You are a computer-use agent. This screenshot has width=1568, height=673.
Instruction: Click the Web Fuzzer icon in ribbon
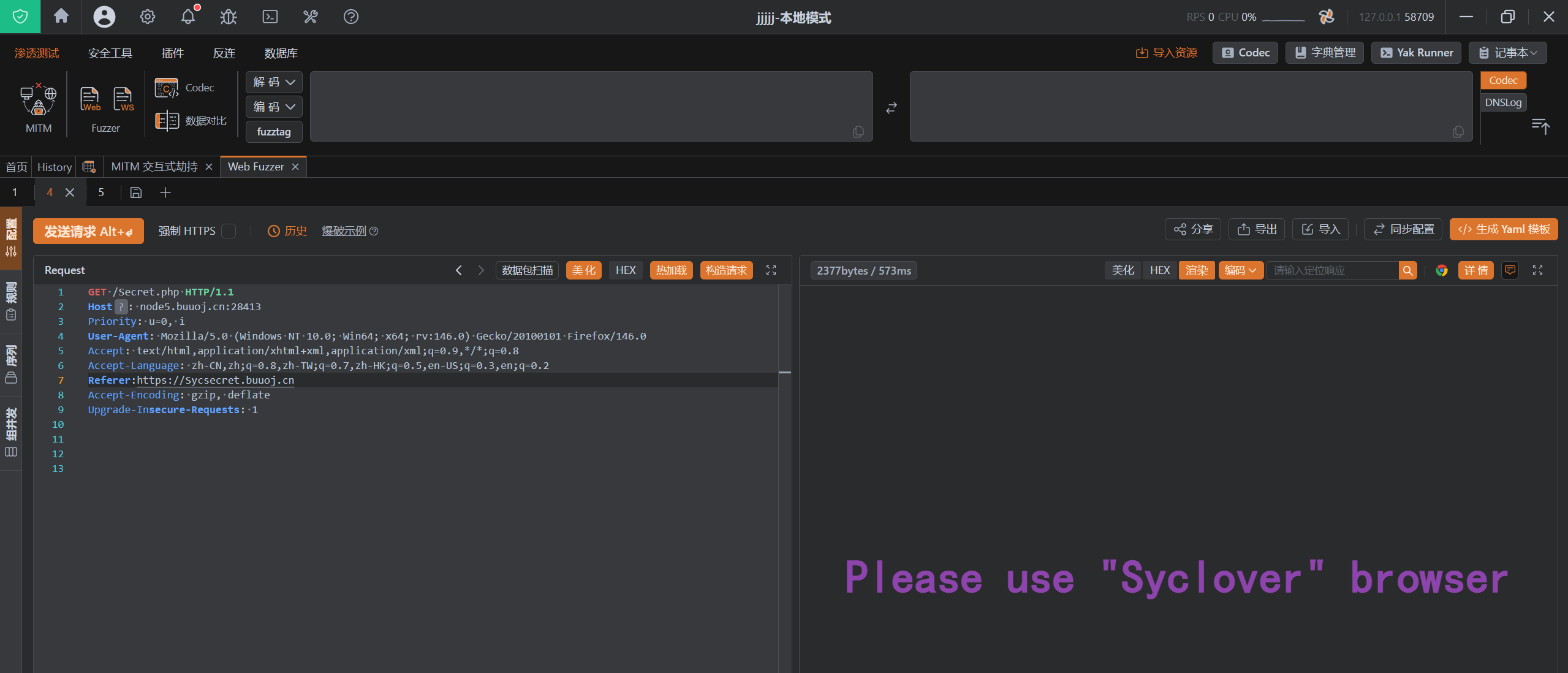tap(90, 99)
